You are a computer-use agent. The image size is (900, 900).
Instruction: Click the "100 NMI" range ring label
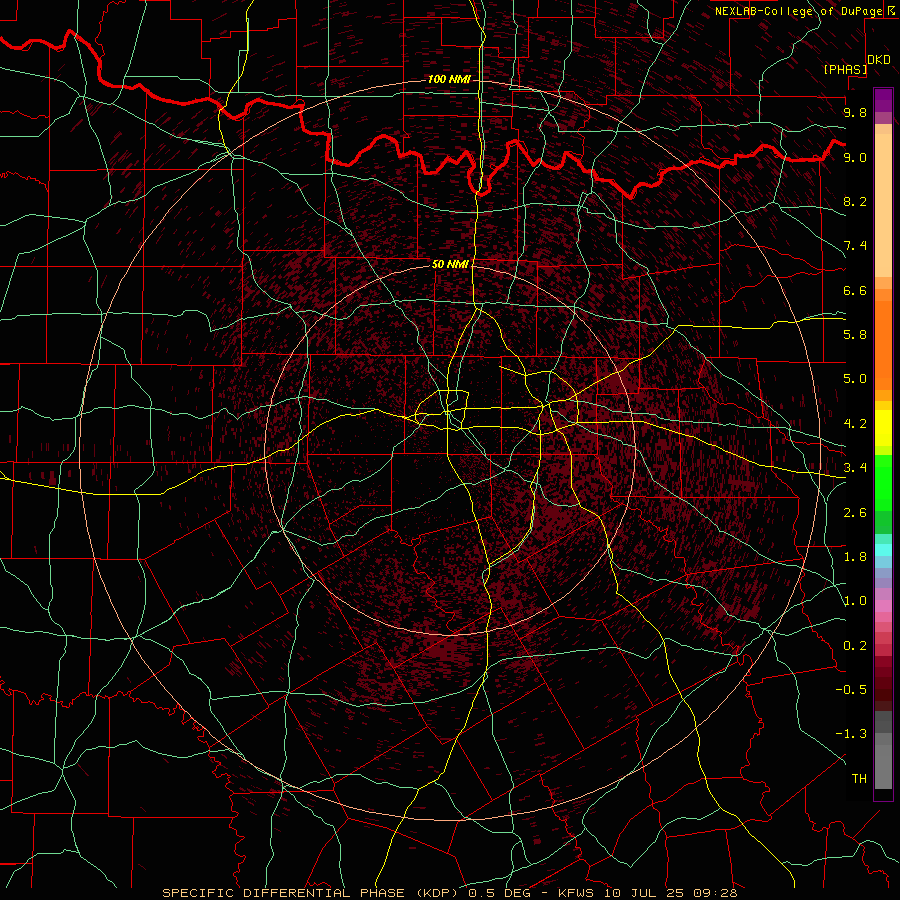coord(449,79)
